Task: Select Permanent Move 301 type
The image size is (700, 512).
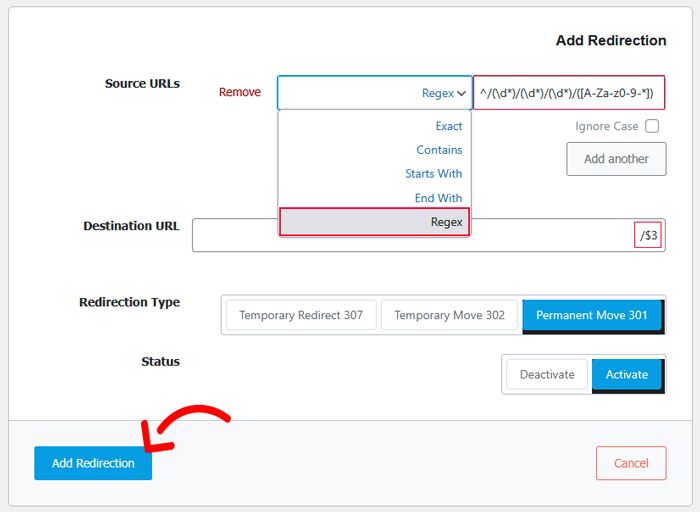Action: (592, 315)
